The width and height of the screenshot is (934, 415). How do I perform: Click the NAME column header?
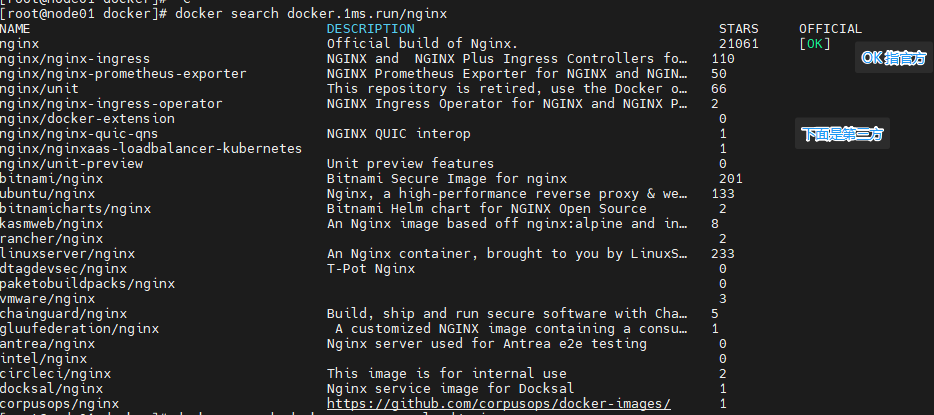tap(16, 29)
